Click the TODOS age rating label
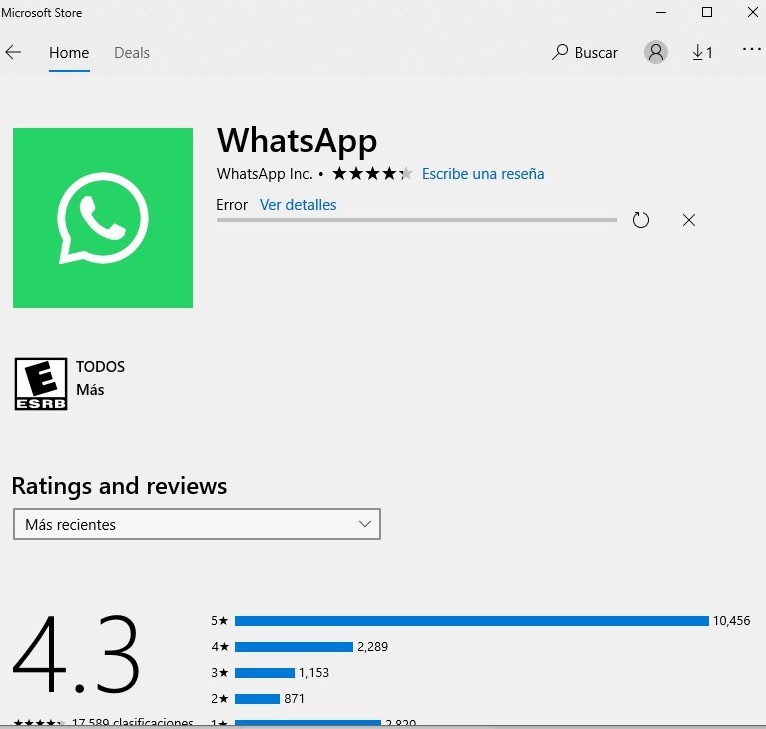Image resolution: width=766 pixels, height=729 pixels. (x=100, y=367)
